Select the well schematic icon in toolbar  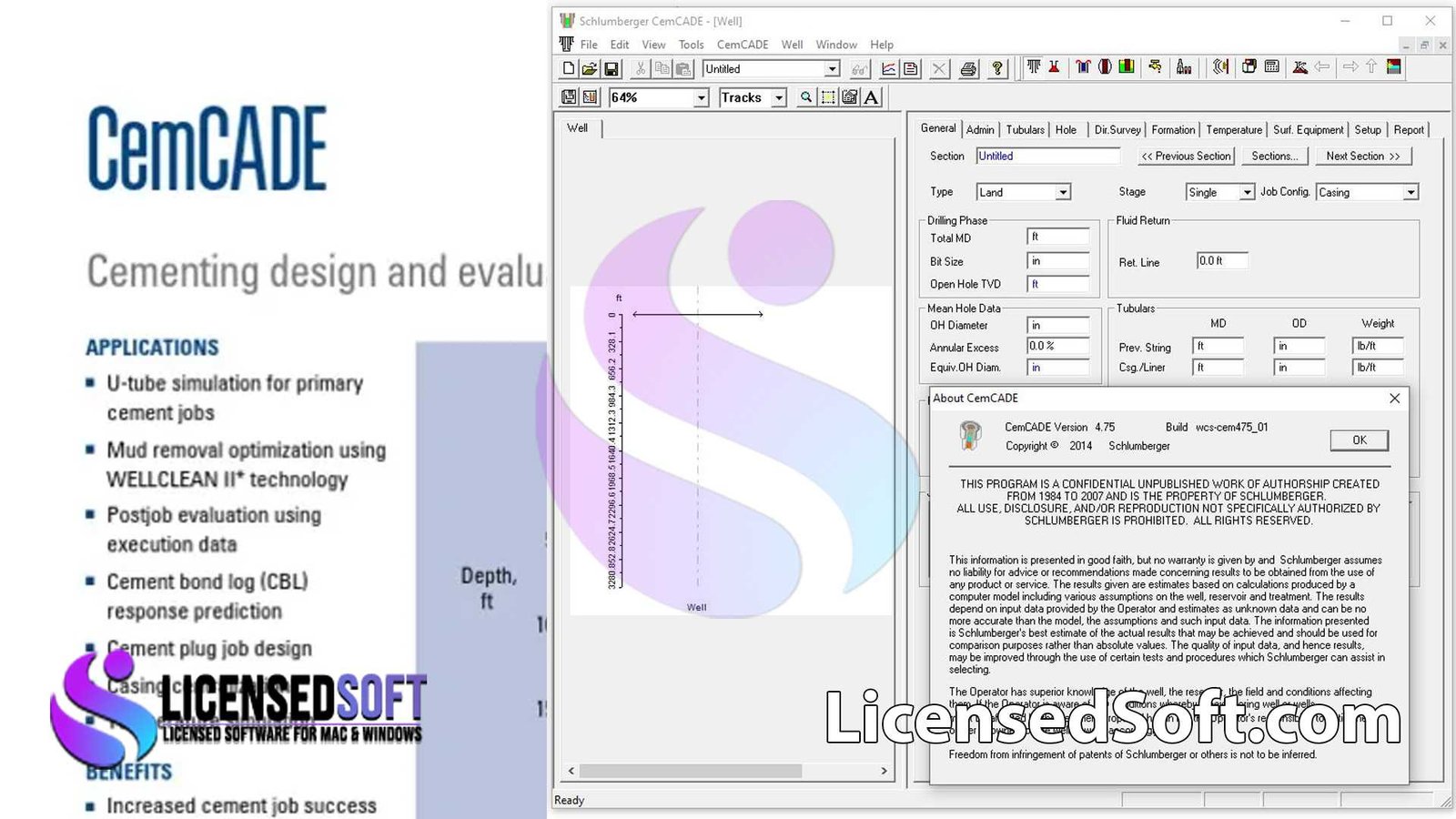(1034, 66)
